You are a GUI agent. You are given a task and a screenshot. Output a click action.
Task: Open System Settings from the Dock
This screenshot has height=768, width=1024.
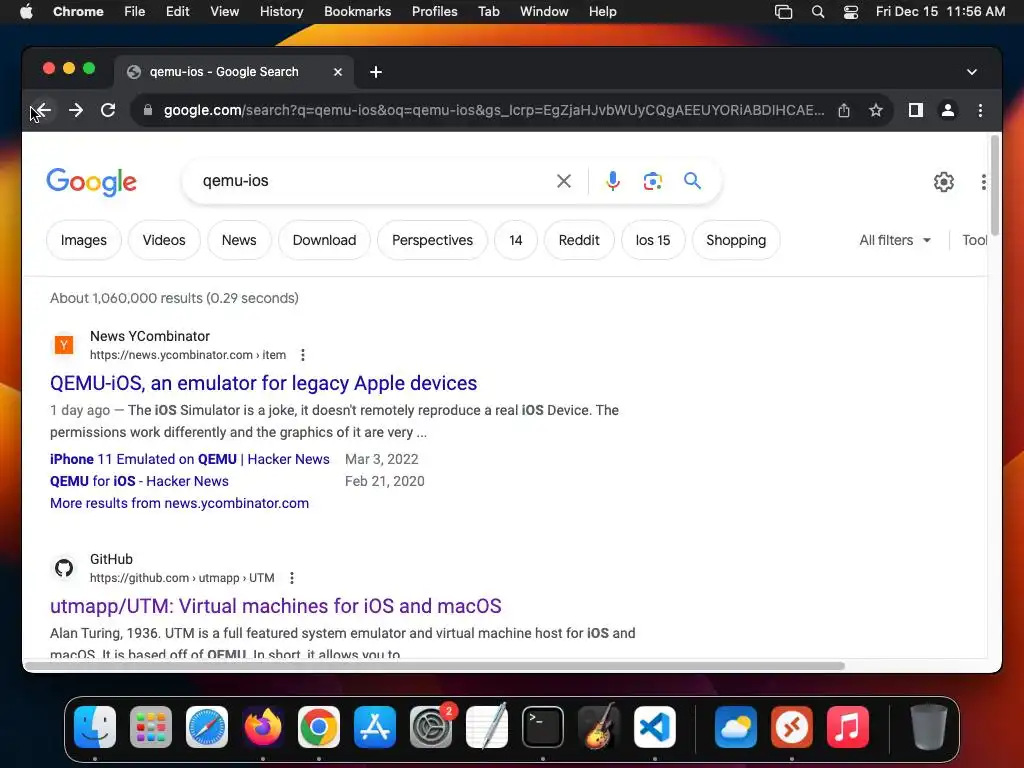click(x=431, y=727)
